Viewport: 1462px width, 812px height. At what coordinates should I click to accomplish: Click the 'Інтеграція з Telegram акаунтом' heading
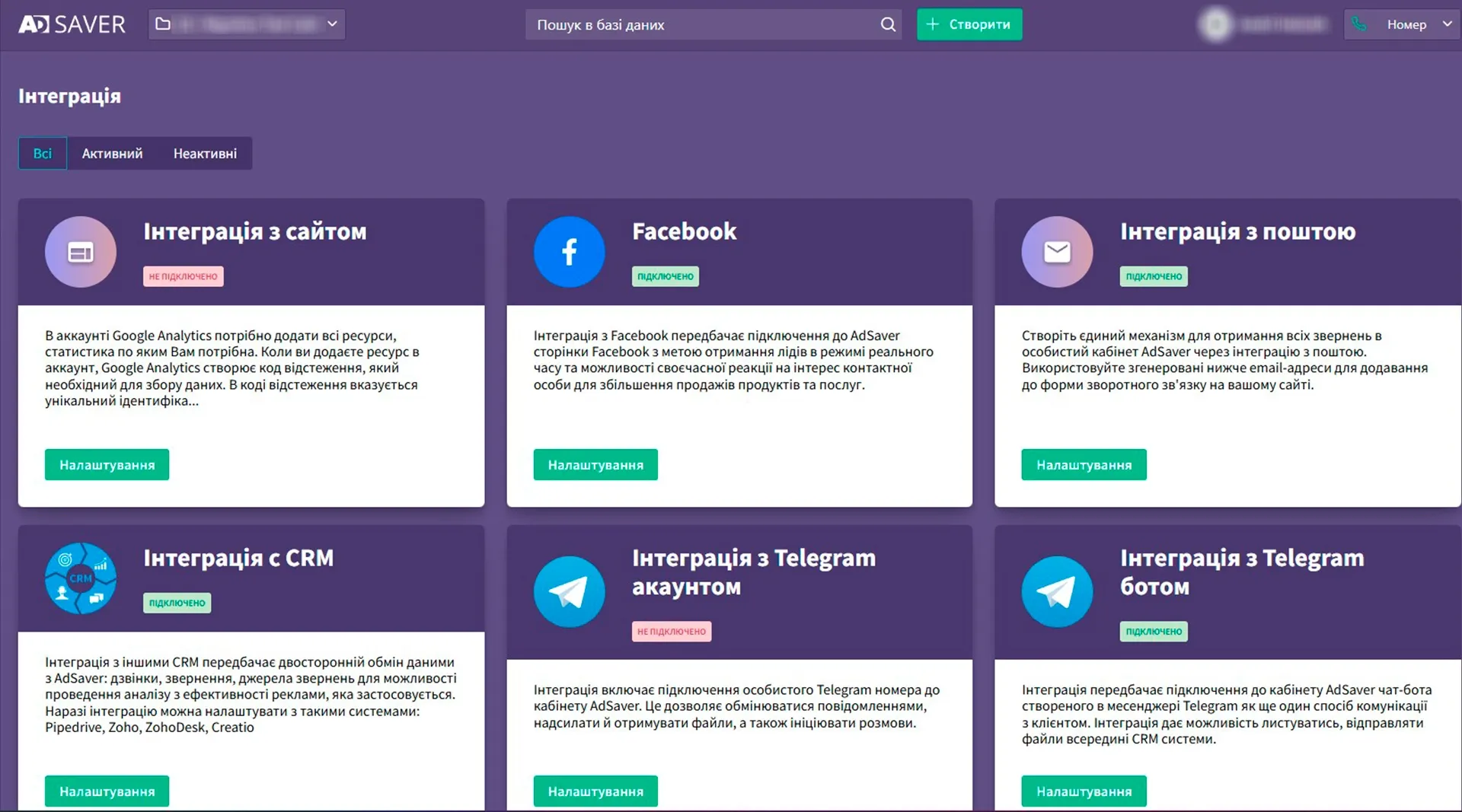click(x=754, y=572)
